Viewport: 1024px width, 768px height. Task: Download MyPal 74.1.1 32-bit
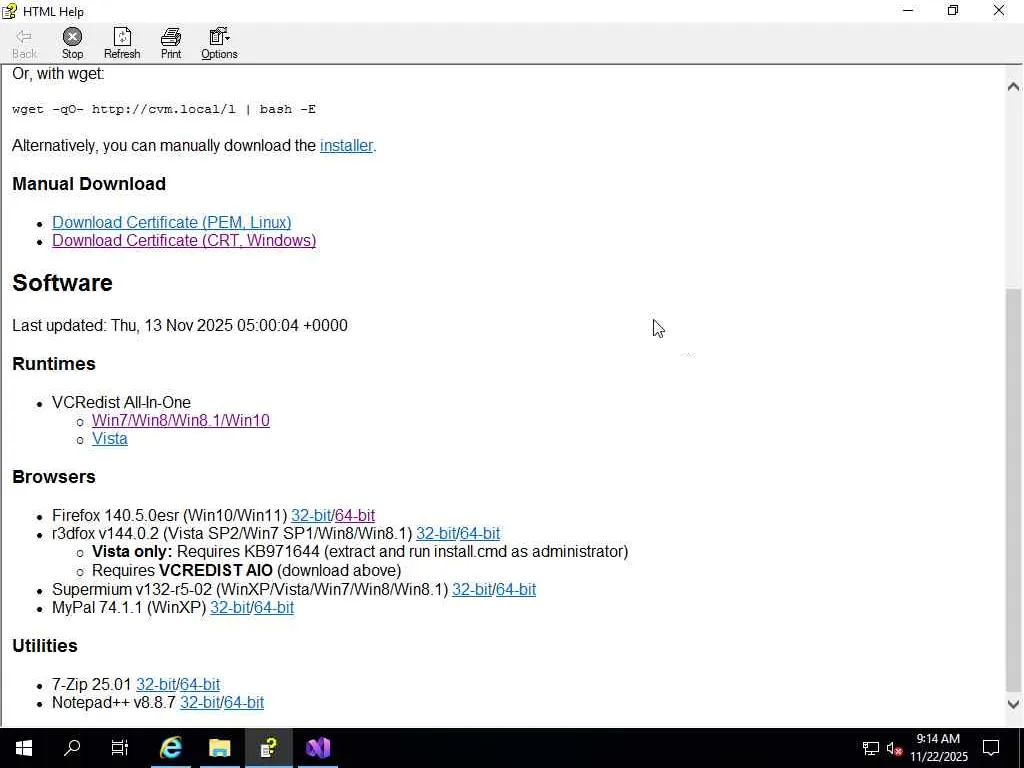(230, 608)
